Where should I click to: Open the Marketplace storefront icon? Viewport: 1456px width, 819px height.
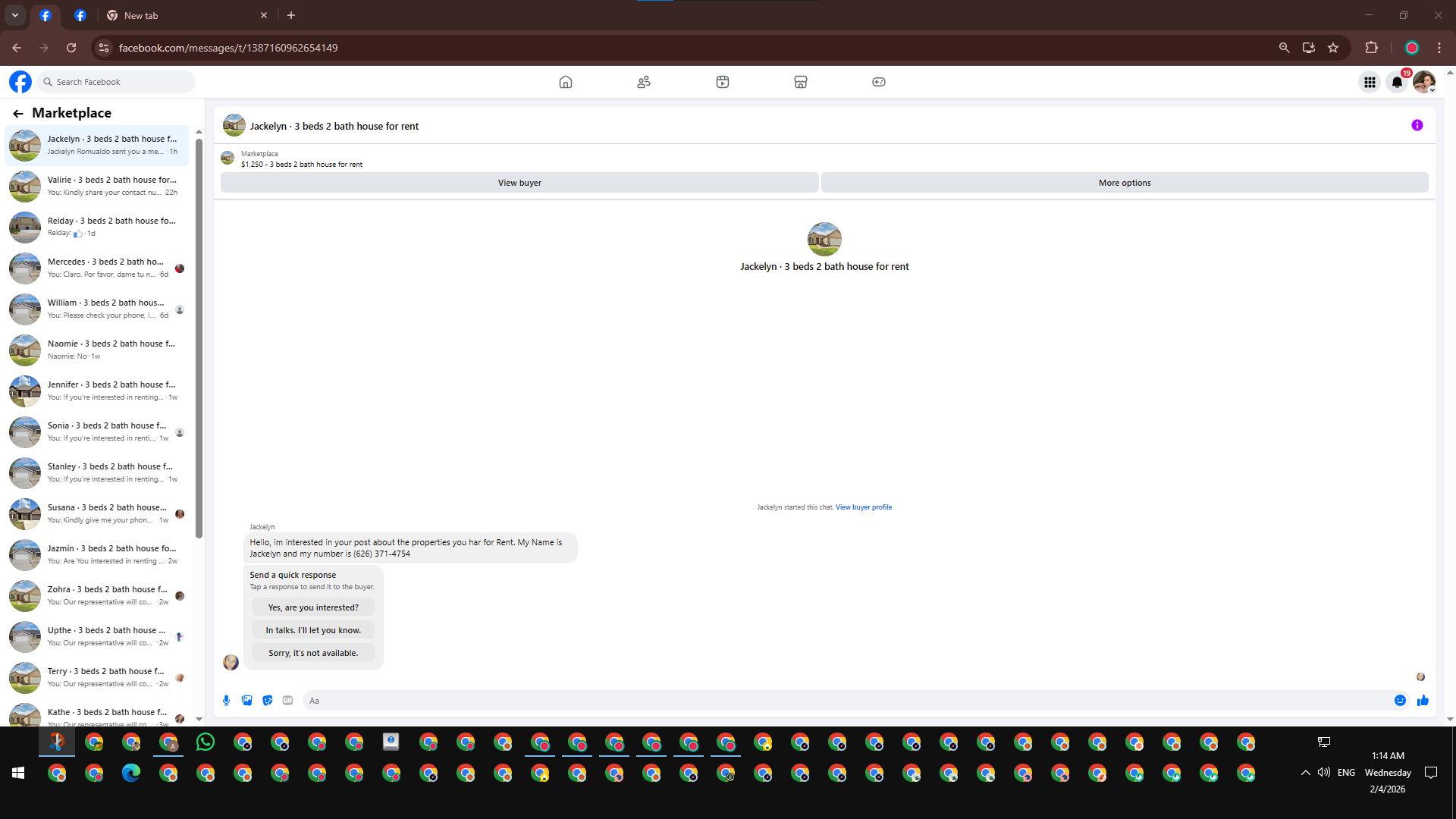pyautogui.click(x=800, y=82)
